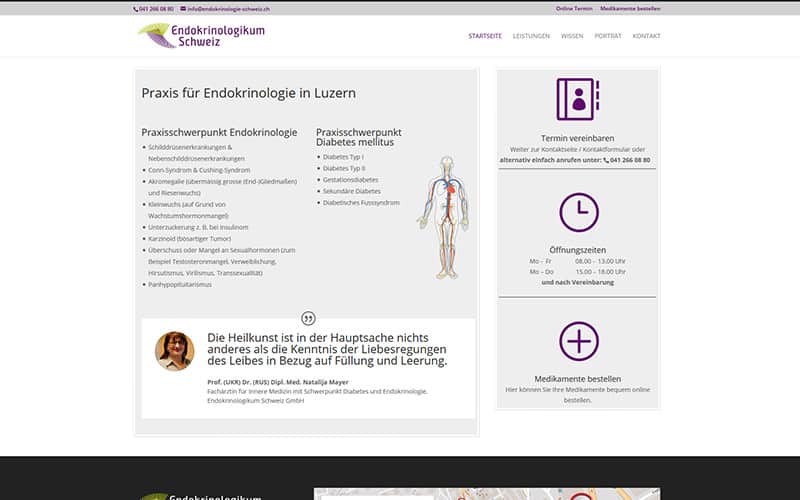This screenshot has width=800, height=500.
Task: Open the Leistungen menu item
Action: coord(531,36)
